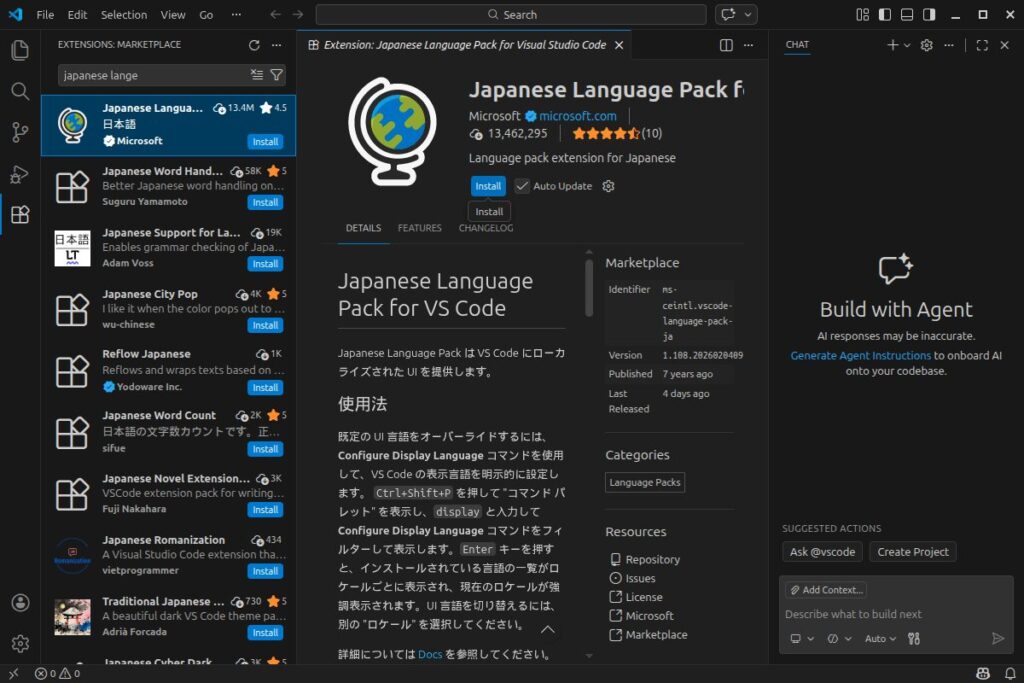Refresh the extensions marketplace list
The width and height of the screenshot is (1024, 683).
point(254,45)
